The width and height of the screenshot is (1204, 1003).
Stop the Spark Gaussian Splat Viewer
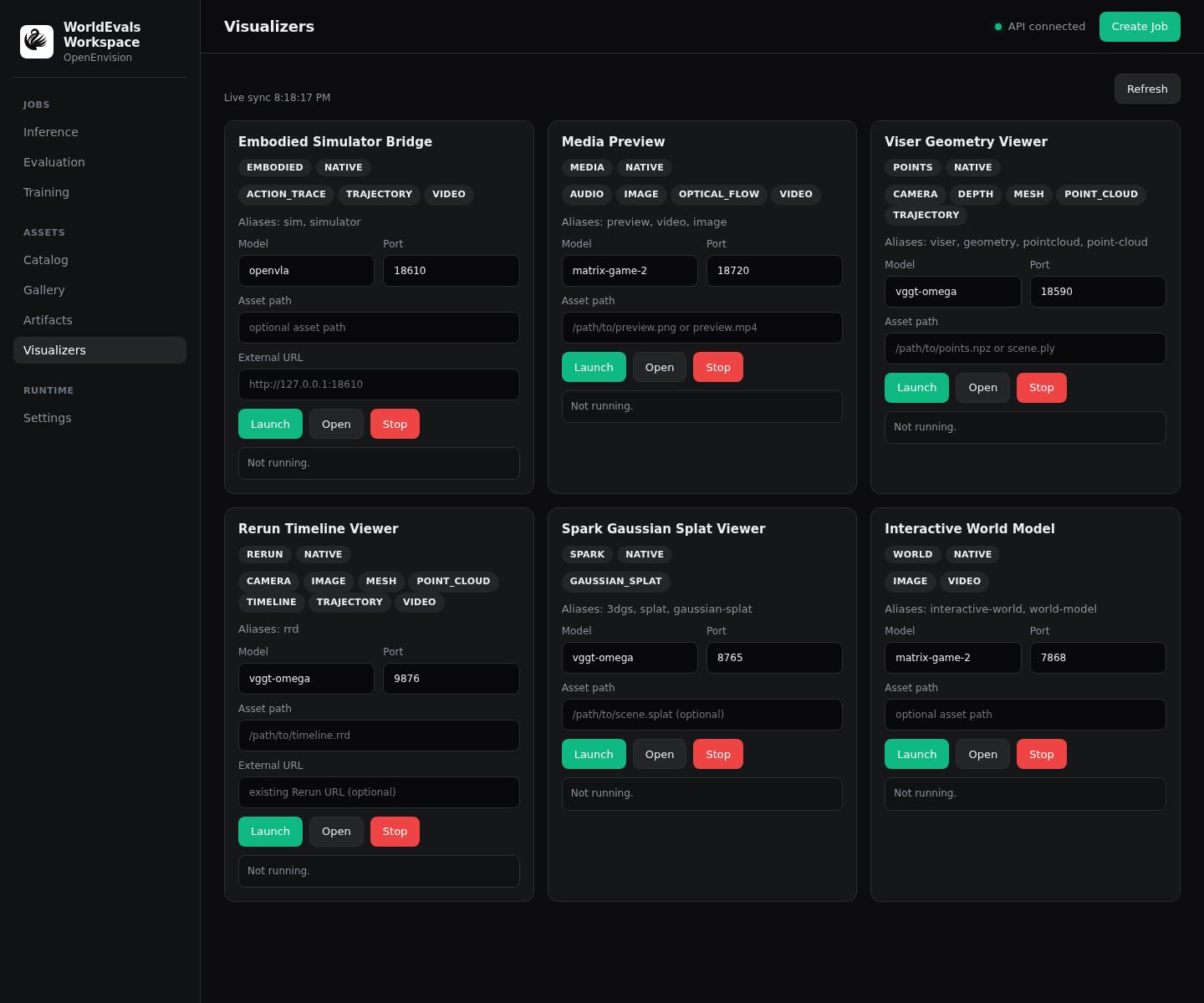coord(718,754)
